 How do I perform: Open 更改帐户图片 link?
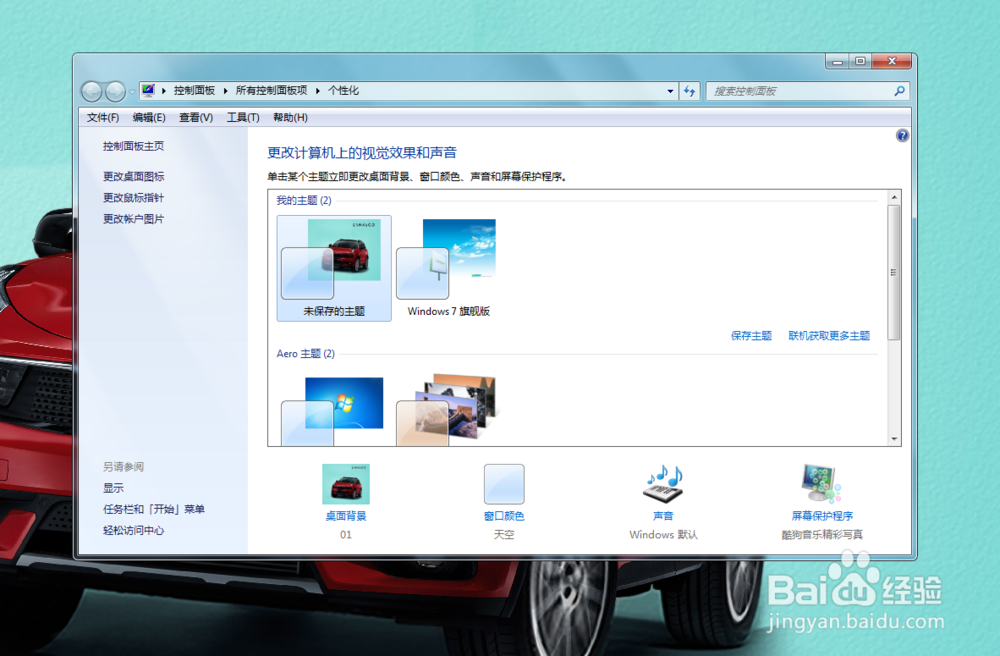click(x=133, y=219)
